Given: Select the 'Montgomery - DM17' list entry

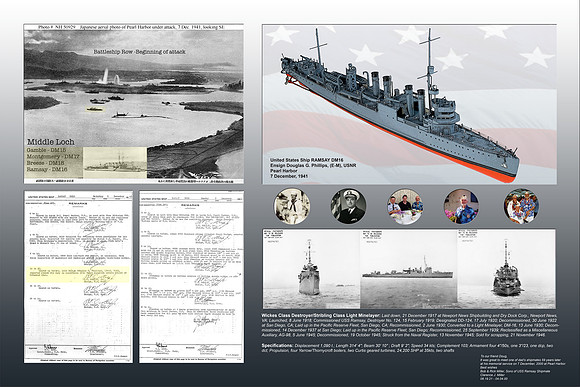Looking at the screenshot, I should tap(53, 157).
